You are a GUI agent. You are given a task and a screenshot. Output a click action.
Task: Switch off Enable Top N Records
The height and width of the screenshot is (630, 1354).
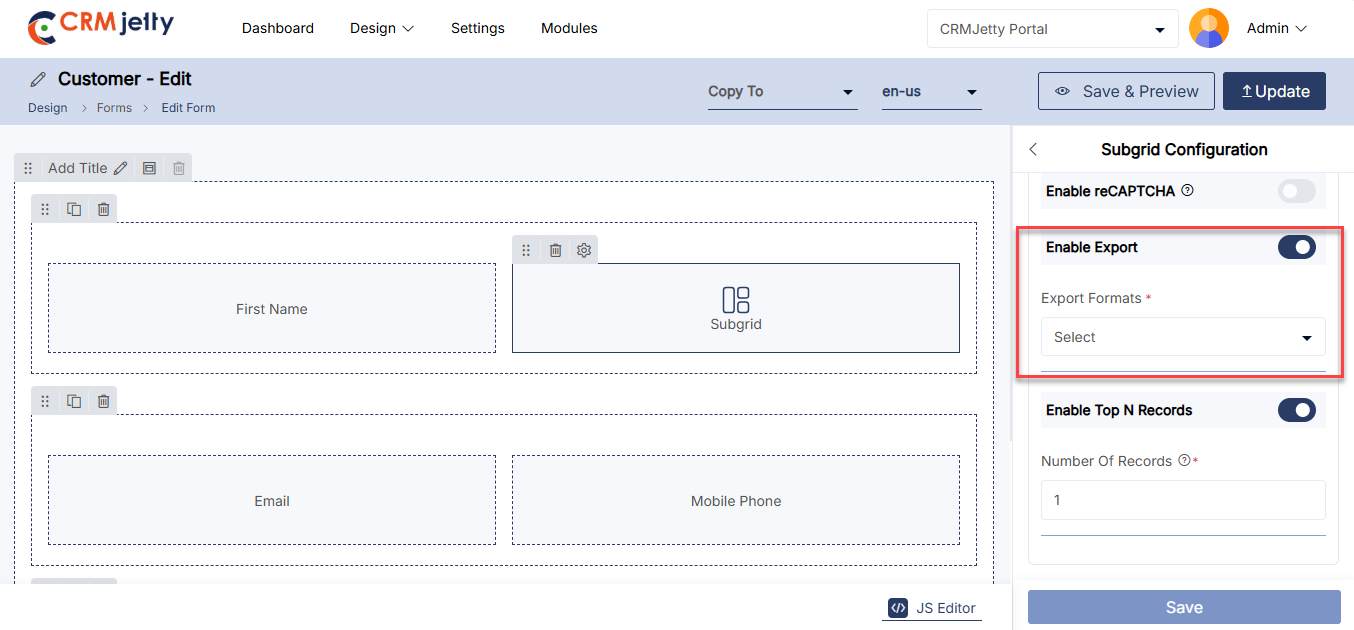pyautogui.click(x=1296, y=410)
